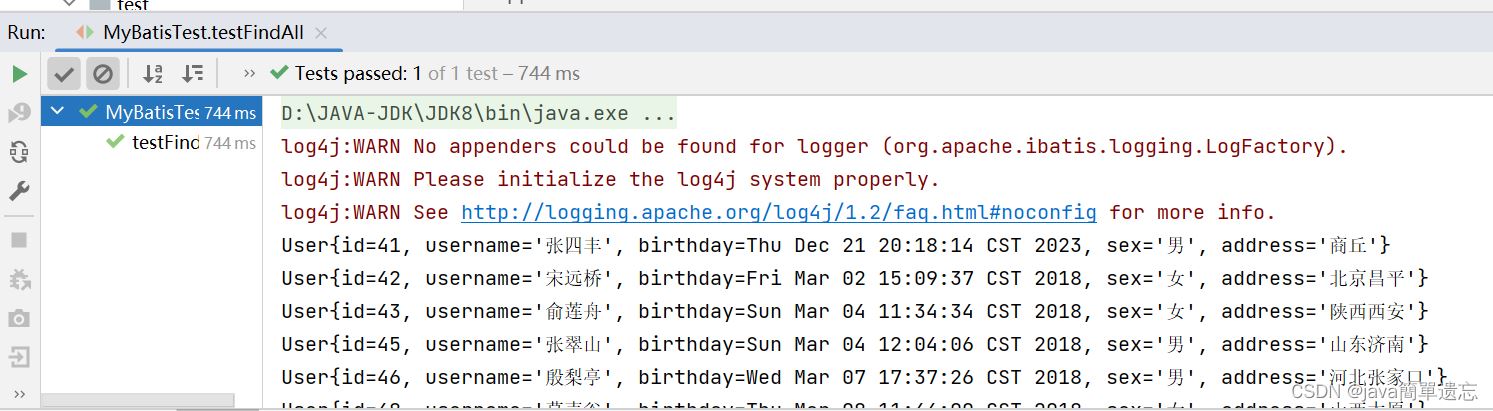Close the MyBatisTest.testFindAll tab
Viewport: 1493px width, 411px height.
point(321,33)
